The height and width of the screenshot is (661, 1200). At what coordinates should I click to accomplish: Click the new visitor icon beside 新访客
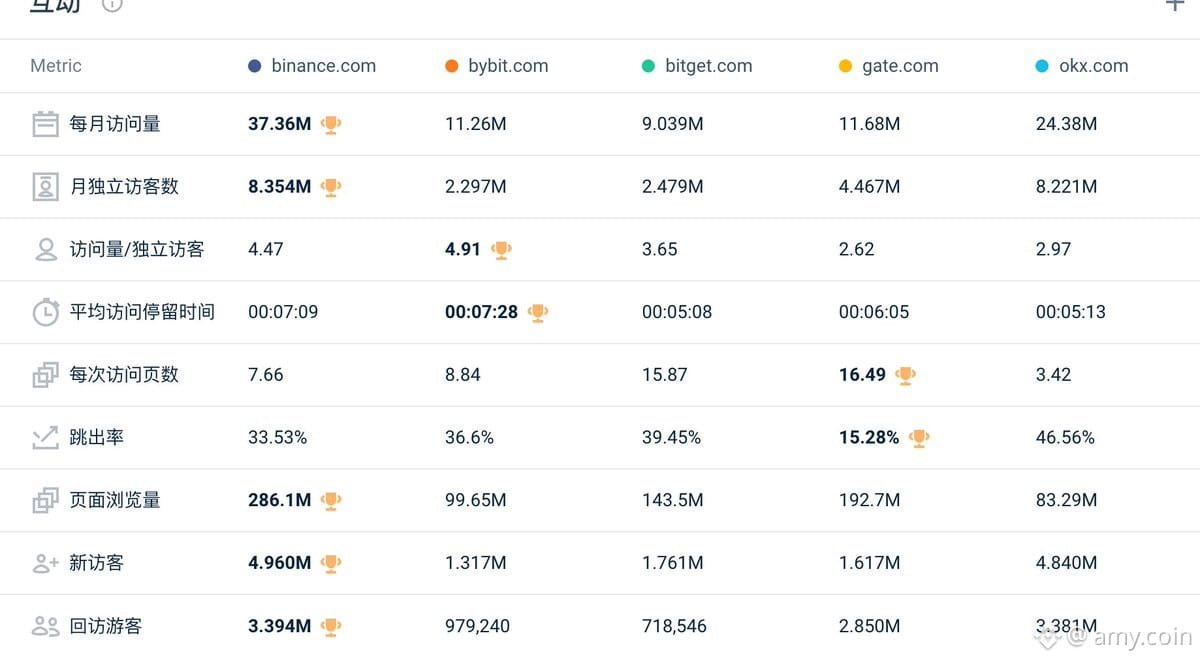click(46, 563)
